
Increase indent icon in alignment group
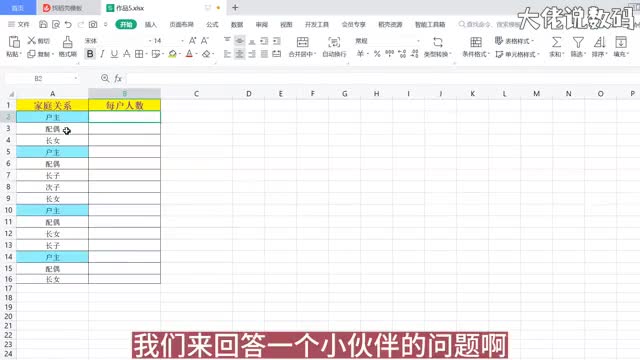pyautogui.click(x=277, y=41)
